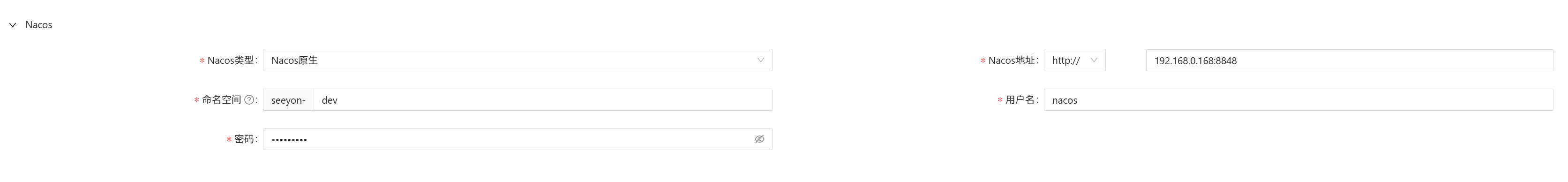
Task: Focus the namespace field containing dev
Action: pos(543,100)
